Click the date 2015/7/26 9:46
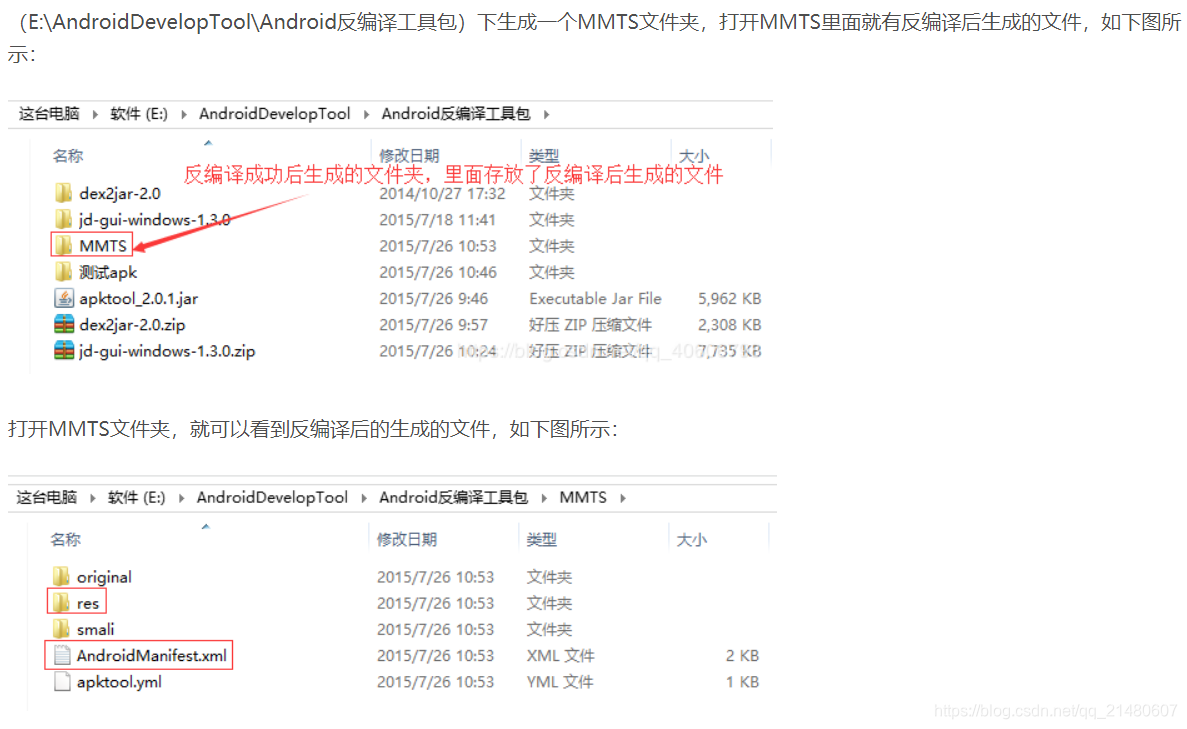 point(434,298)
